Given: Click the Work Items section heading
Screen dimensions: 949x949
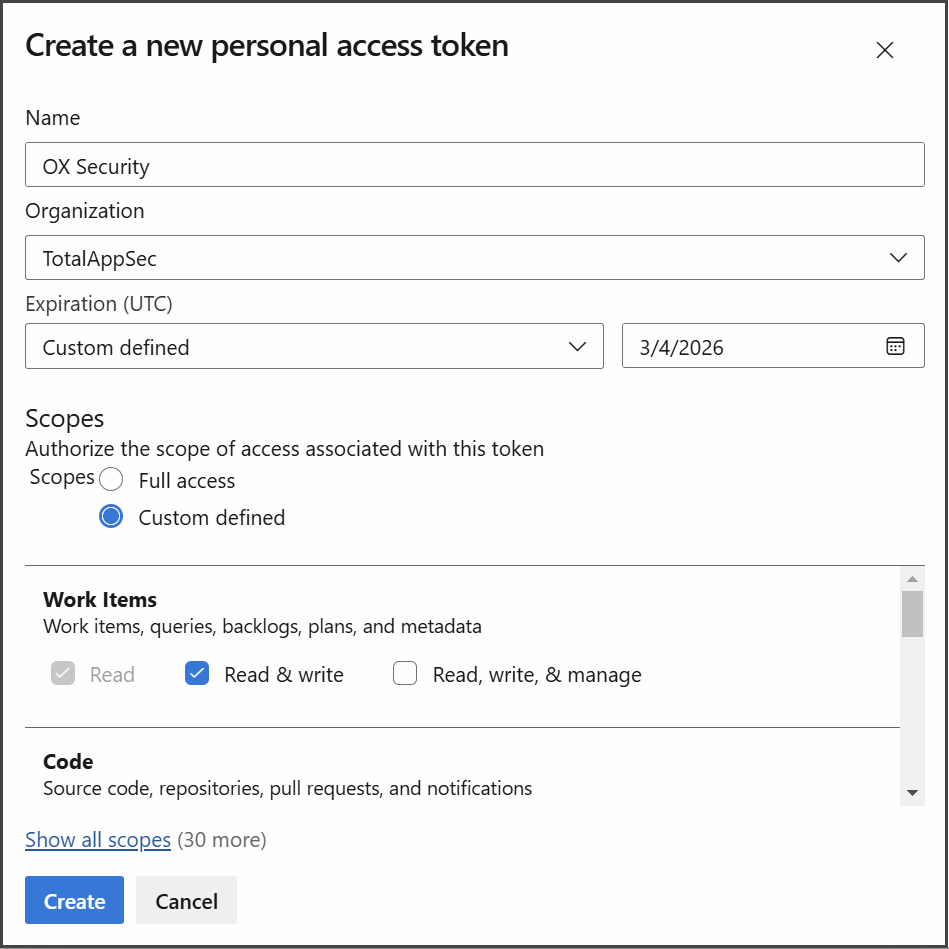Looking at the screenshot, I should pos(100,600).
